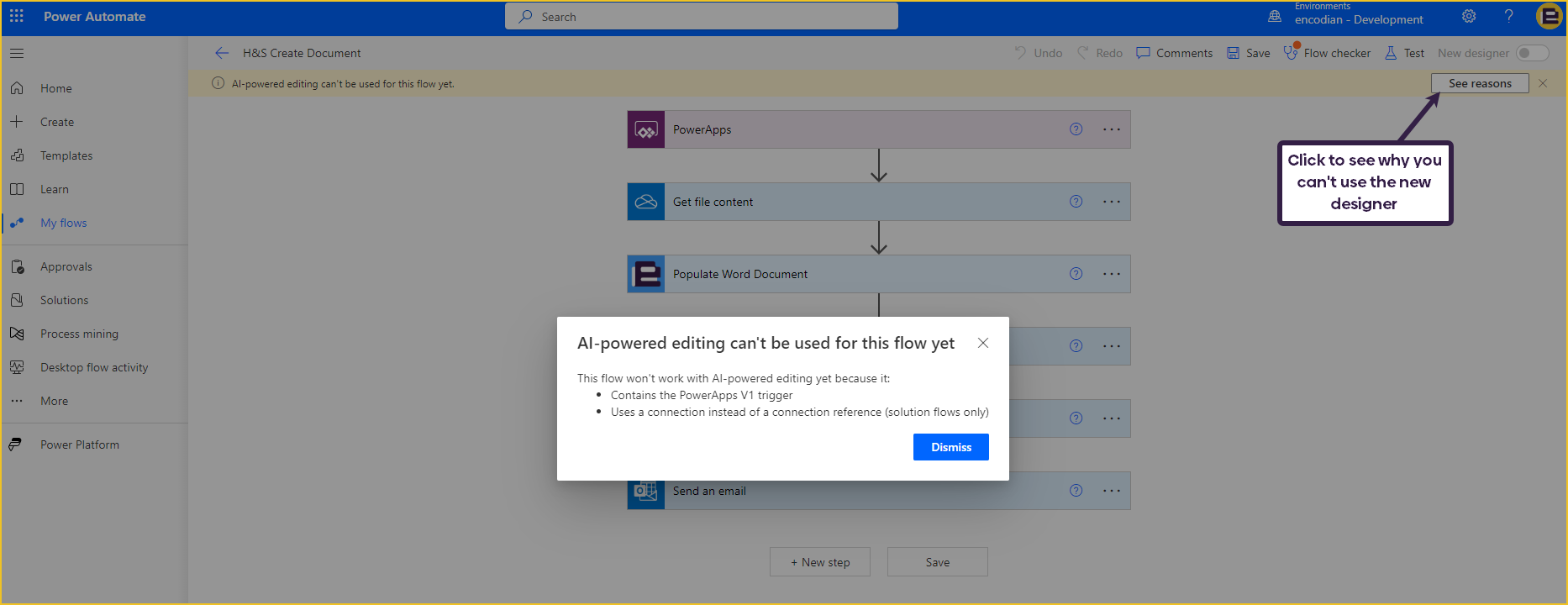1568x605 pixels.
Task: Click Undo in the command bar
Action: point(1038,53)
